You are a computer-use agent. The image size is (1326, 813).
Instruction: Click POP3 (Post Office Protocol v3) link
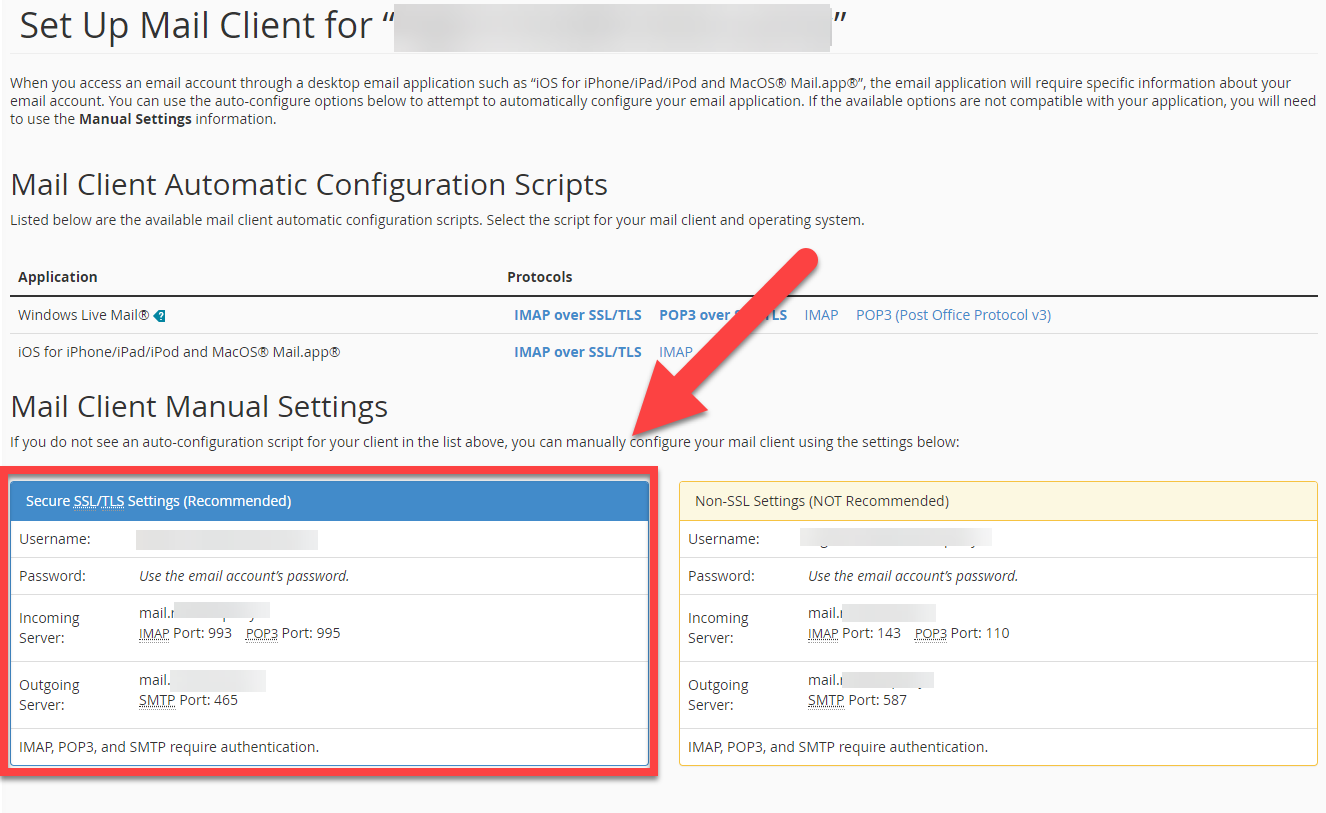click(x=953, y=315)
